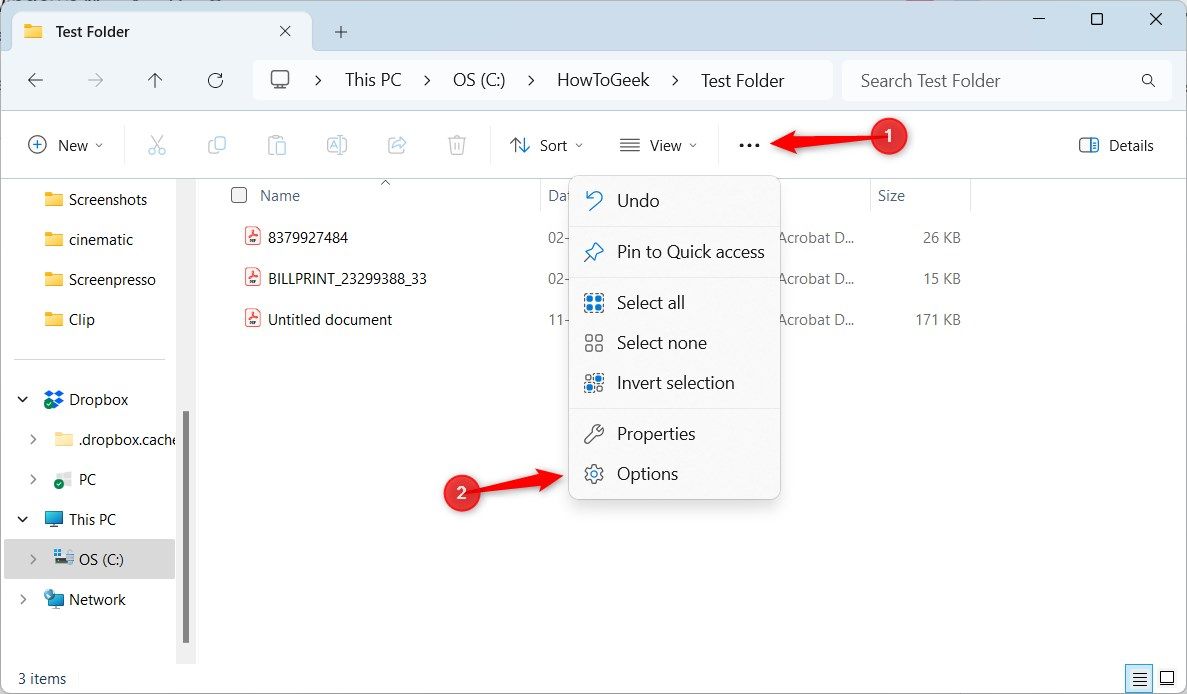Click the Share icon in toolbar

[x=397, y=145]
